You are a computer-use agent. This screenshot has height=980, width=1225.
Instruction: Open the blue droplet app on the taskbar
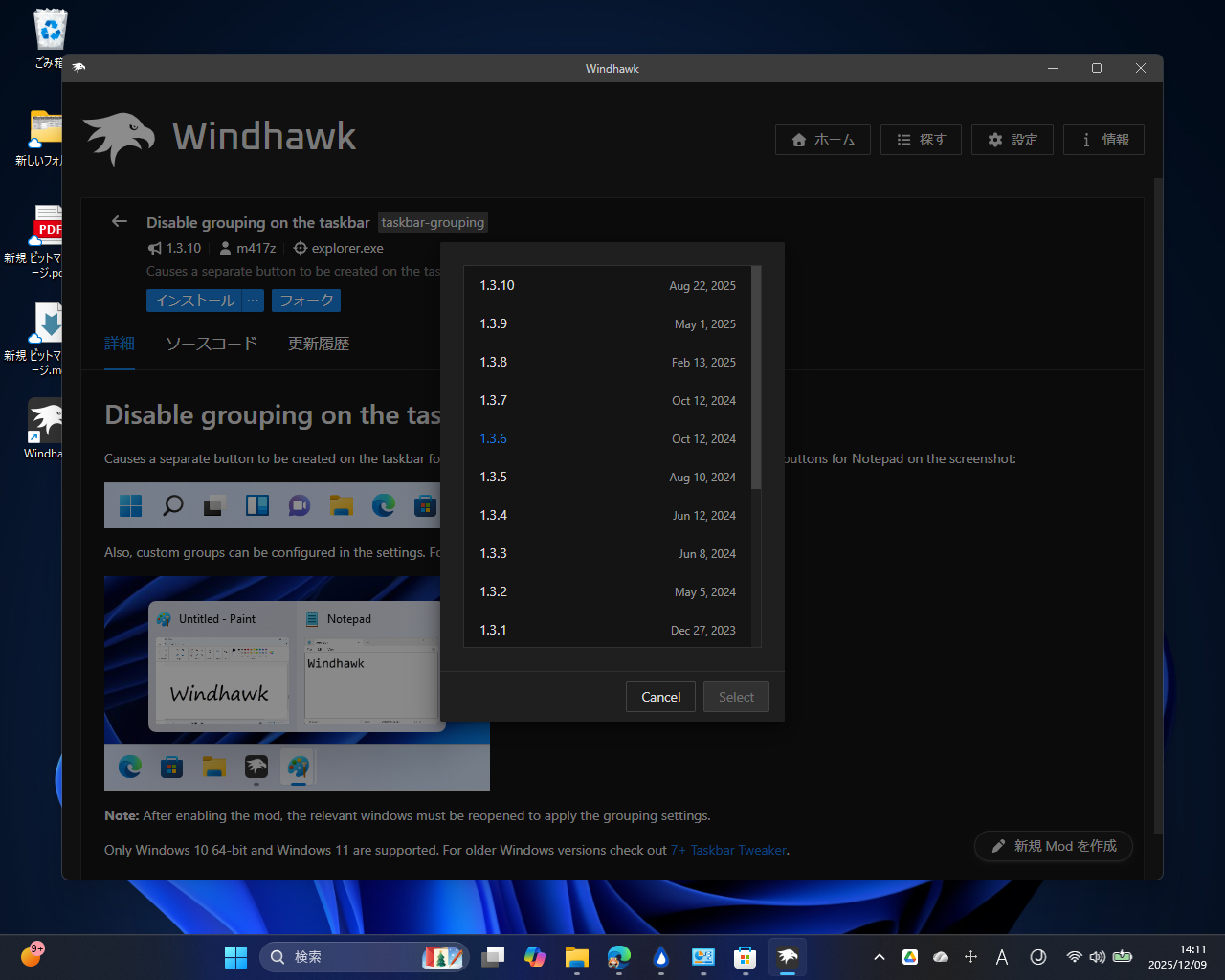pyautogui.click(x=661, y=957)
